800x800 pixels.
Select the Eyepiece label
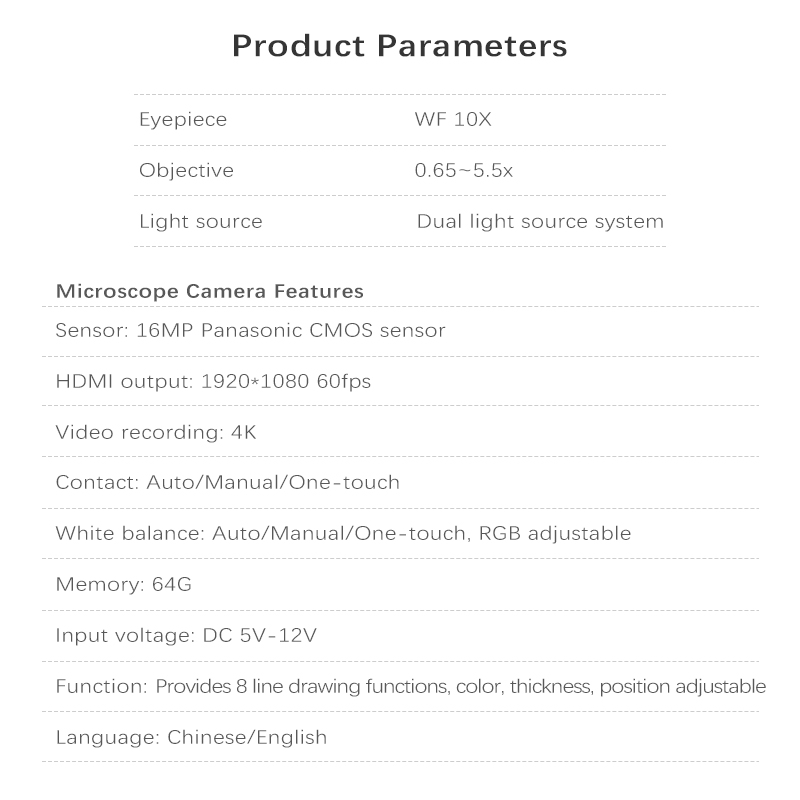[x=183, y=120]
